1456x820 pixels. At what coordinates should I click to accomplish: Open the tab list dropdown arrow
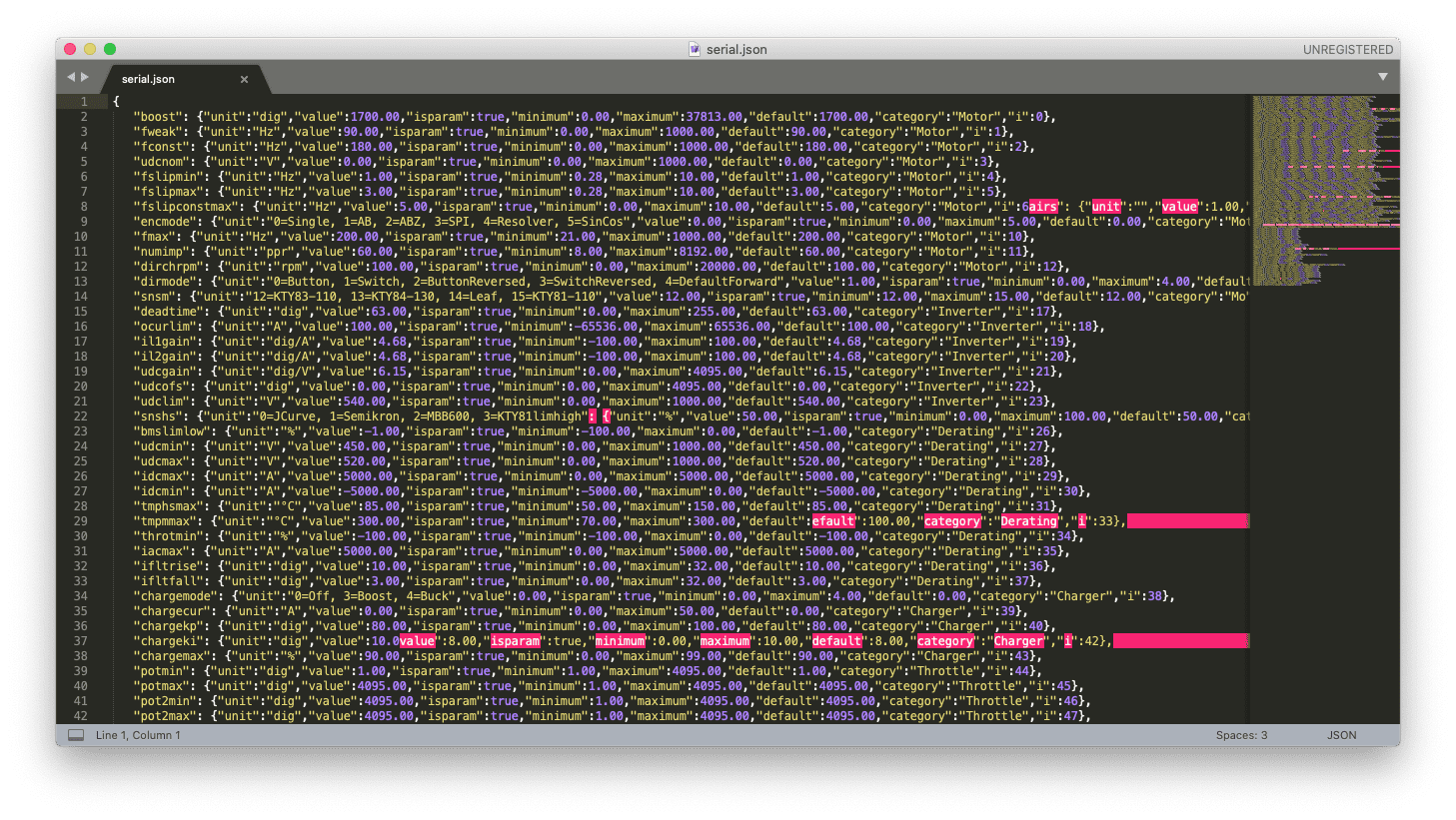[x=1383, y=77]
